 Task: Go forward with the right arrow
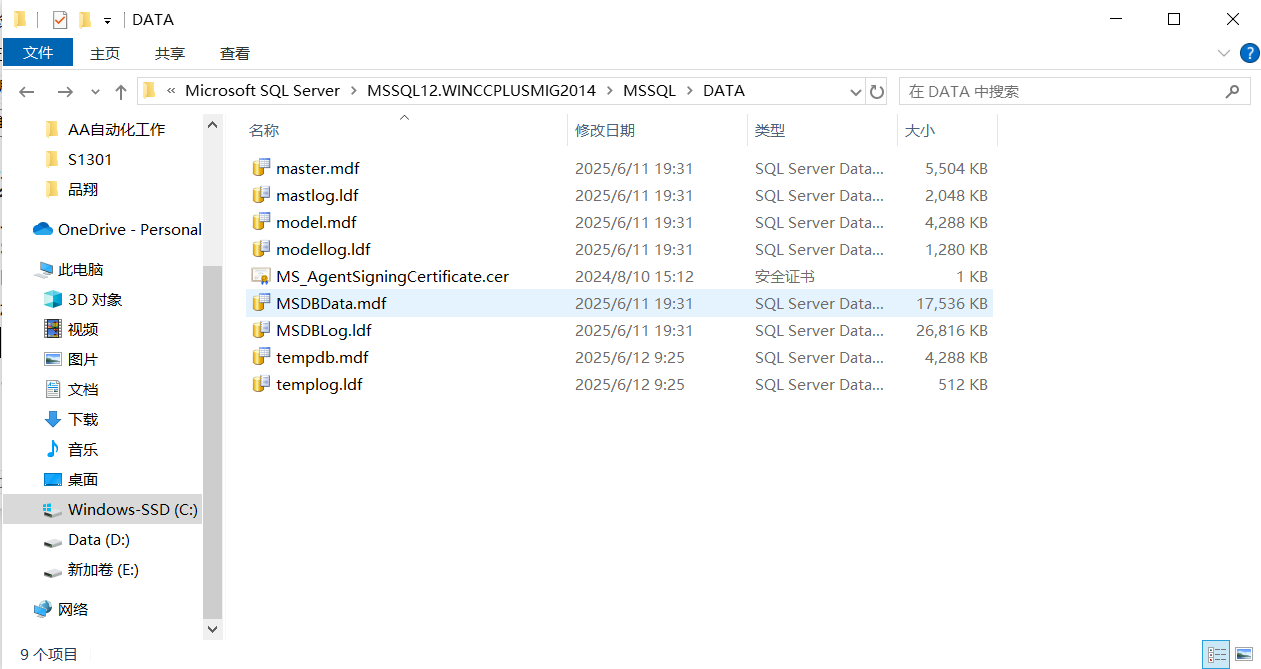[x=65, y=91]
